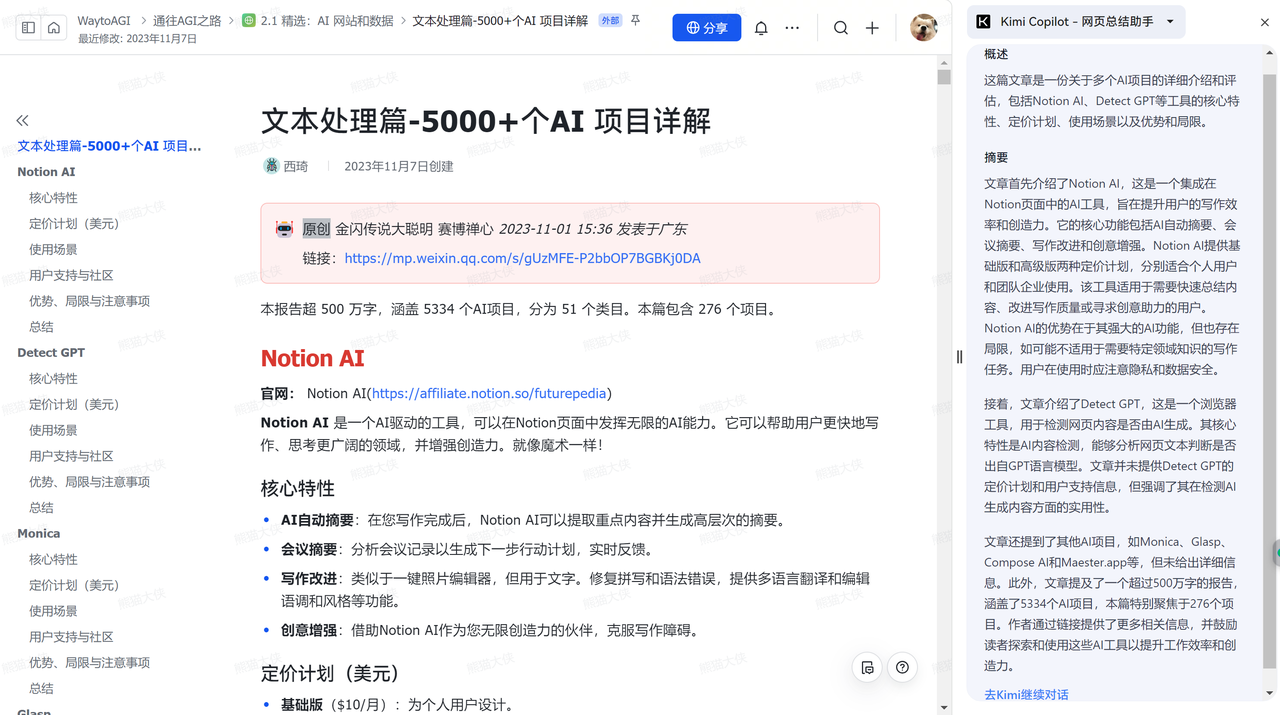Click the robot emoji in pink callout
Image resolution: width=1280 pixels, height=715 pixels.
tap(285, 229)
